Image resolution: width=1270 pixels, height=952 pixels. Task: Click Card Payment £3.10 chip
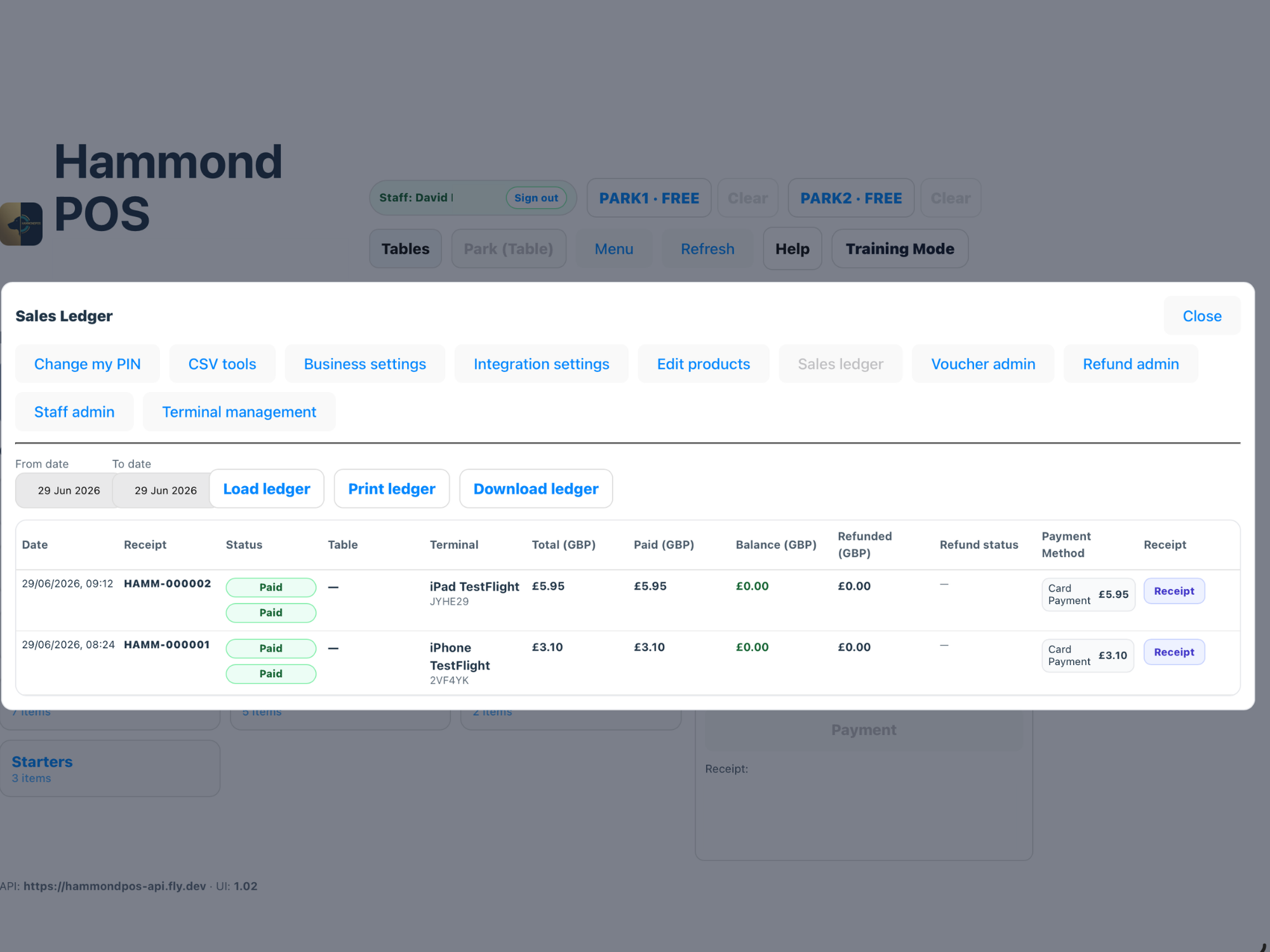point(1088,656)
